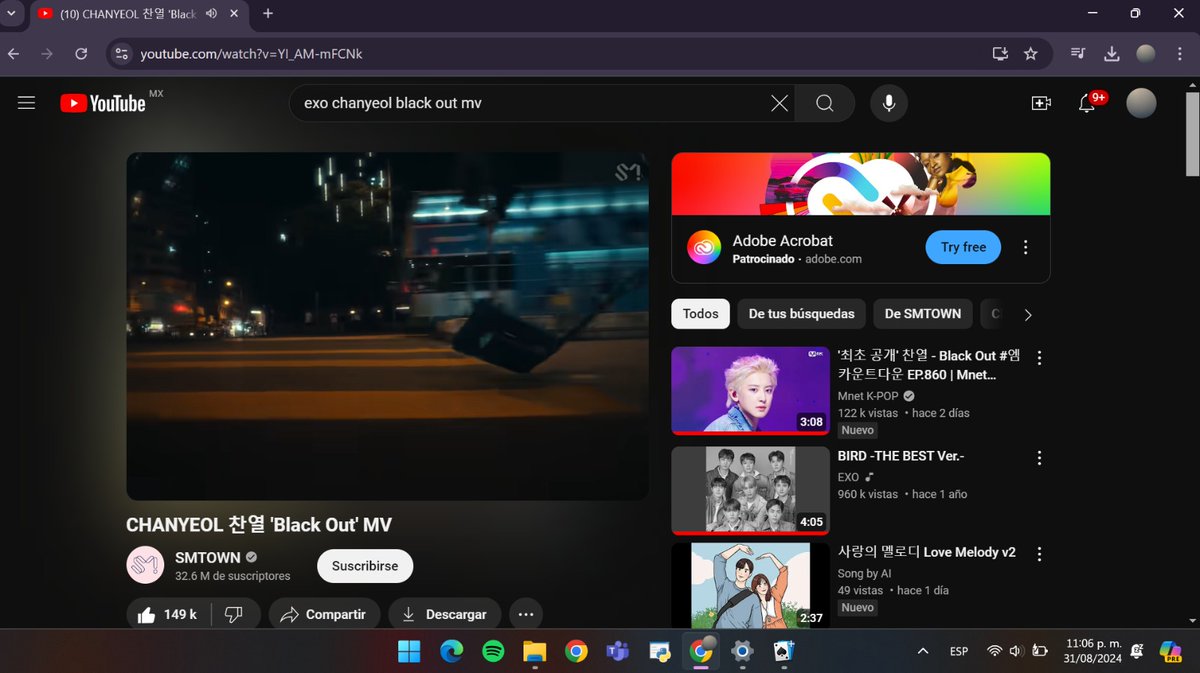Open the Song by AI channel link
Screen dimensions: 1200x673
(864, 573)
